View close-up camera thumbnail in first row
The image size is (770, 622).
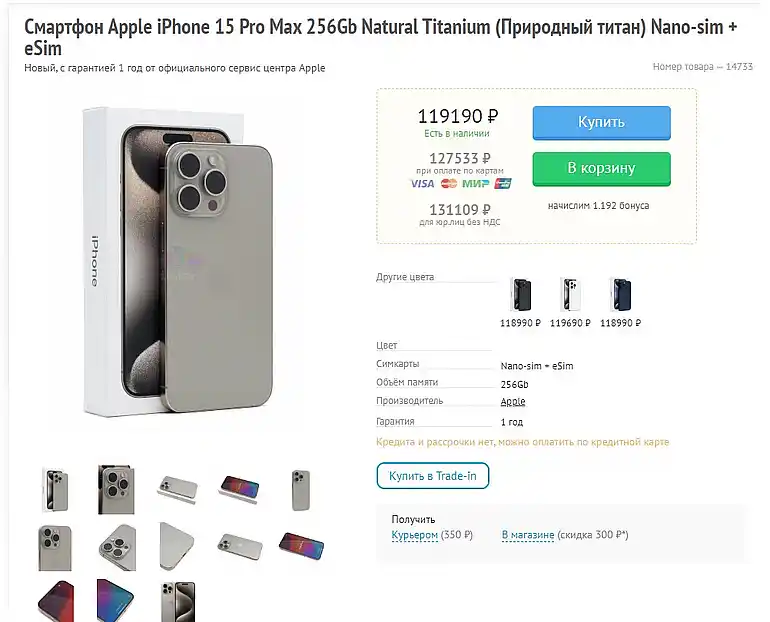pos(116,489)
